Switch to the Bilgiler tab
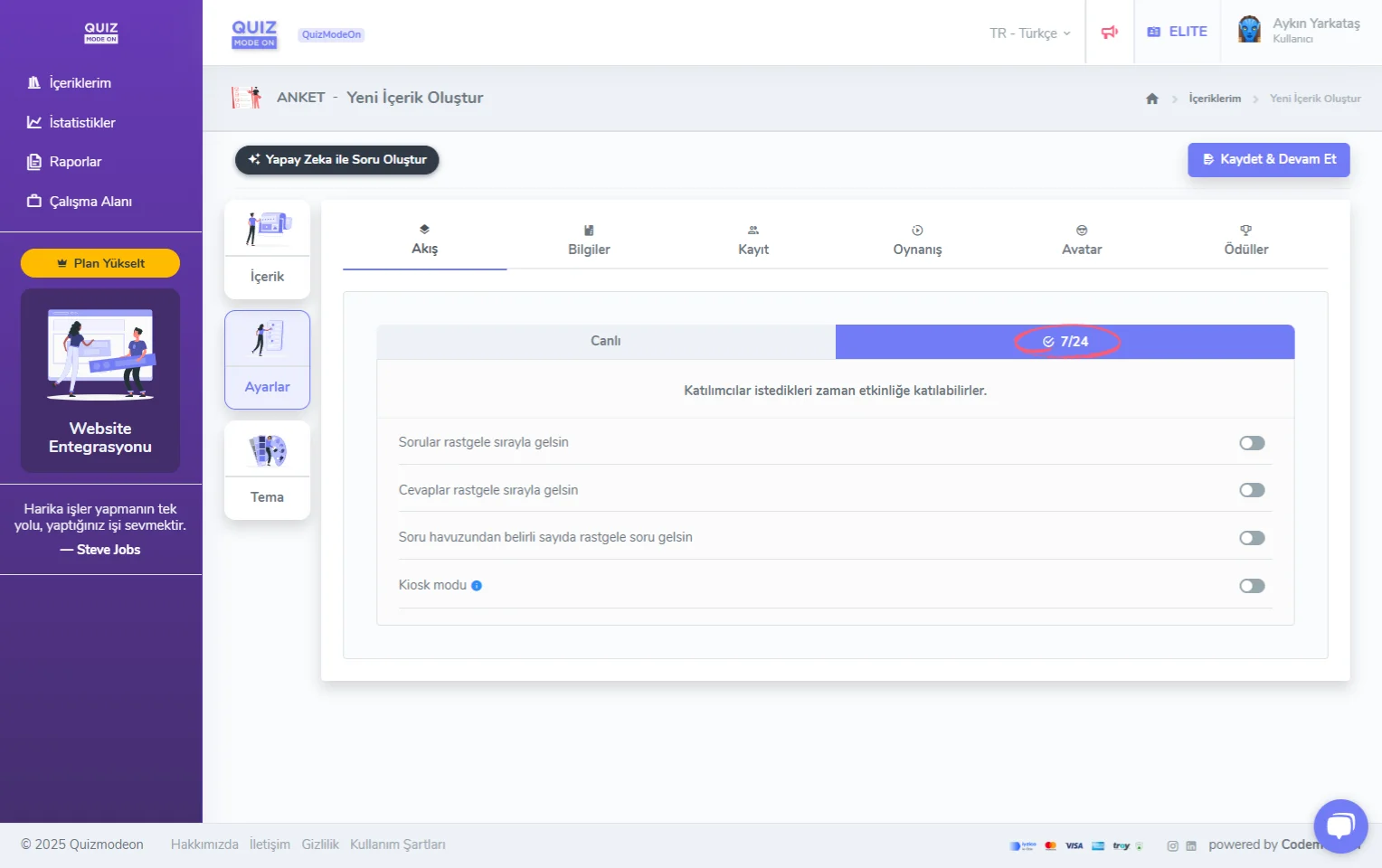 (x=589, y=241)
